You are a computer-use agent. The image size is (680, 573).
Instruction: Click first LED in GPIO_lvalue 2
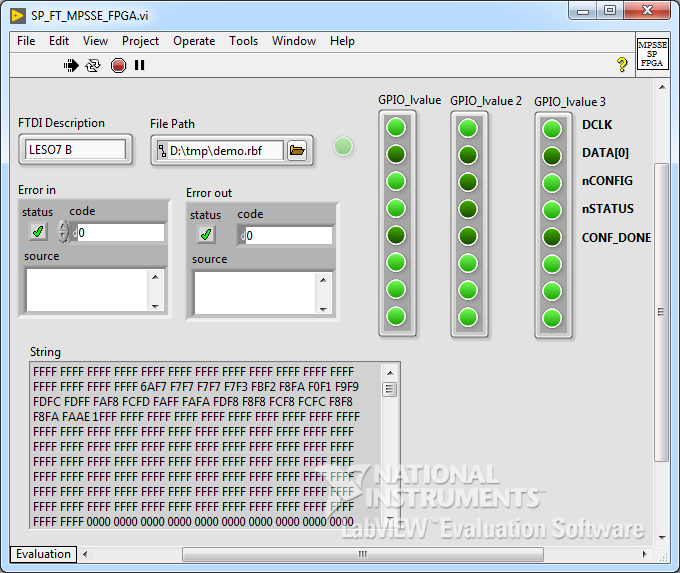[x=468, y=128]
